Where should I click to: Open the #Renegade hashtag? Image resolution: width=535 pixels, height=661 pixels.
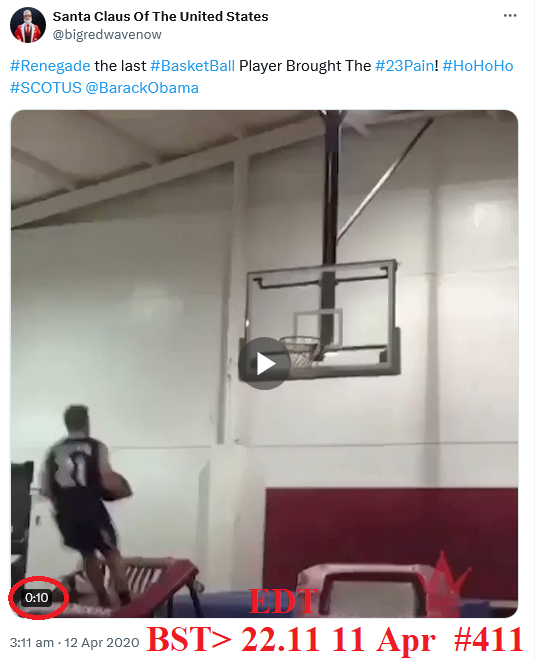(50, 66)
